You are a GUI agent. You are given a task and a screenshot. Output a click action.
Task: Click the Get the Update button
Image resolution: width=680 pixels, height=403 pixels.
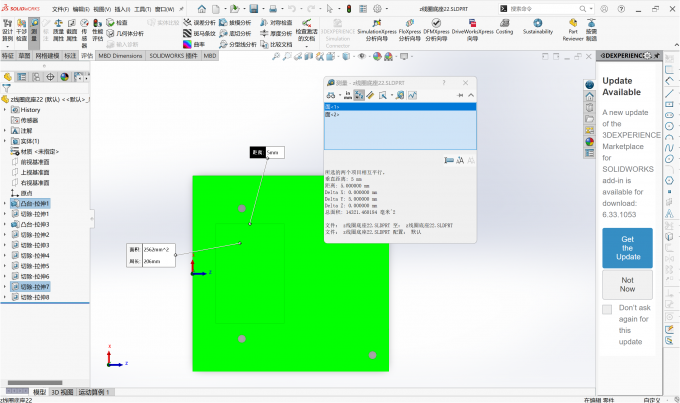627,248
